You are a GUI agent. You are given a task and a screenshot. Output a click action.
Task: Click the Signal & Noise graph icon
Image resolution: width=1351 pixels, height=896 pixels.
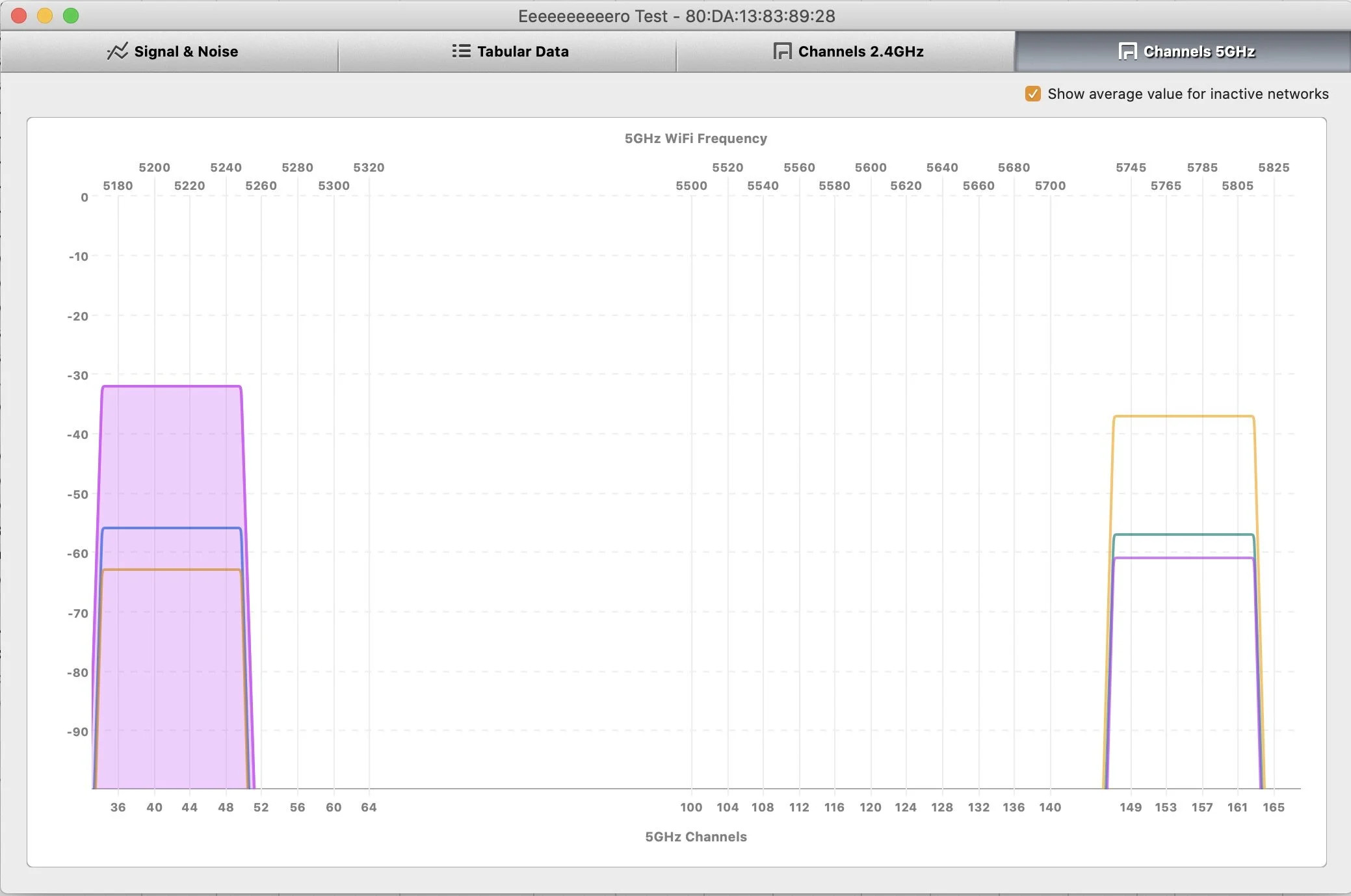tap(117, 51)
